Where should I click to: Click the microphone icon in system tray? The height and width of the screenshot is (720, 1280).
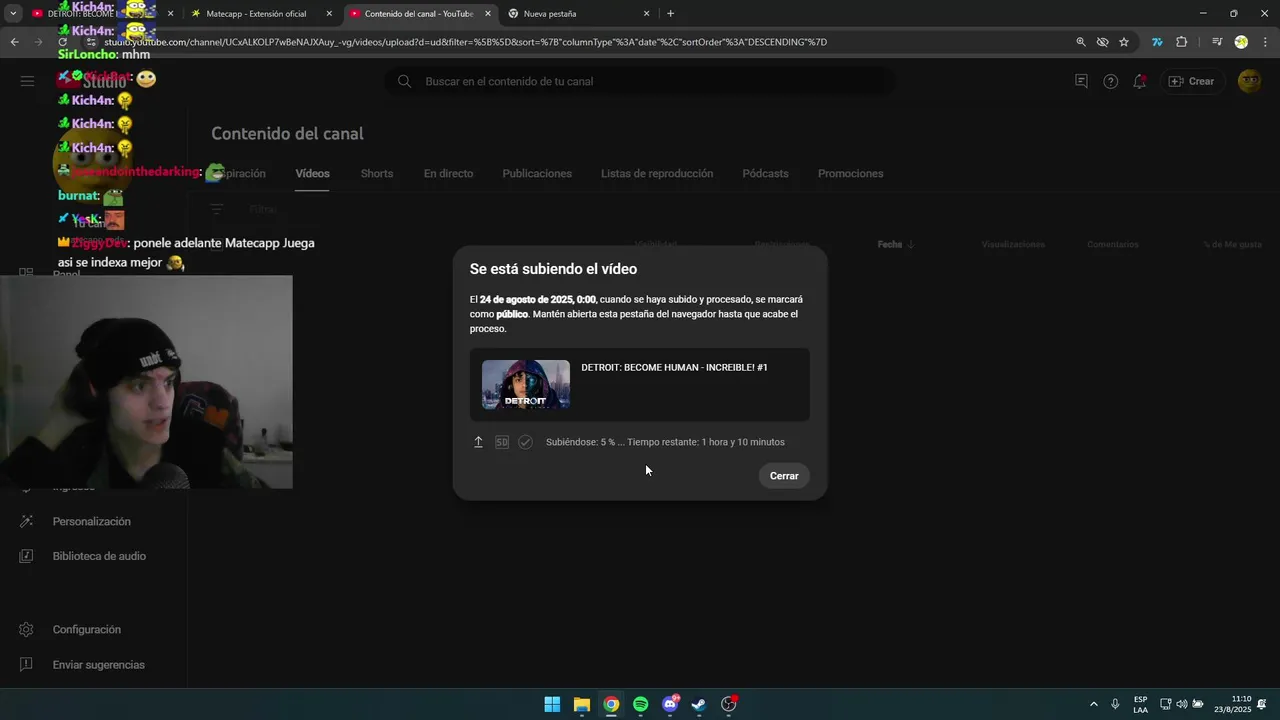point(1115,704)
